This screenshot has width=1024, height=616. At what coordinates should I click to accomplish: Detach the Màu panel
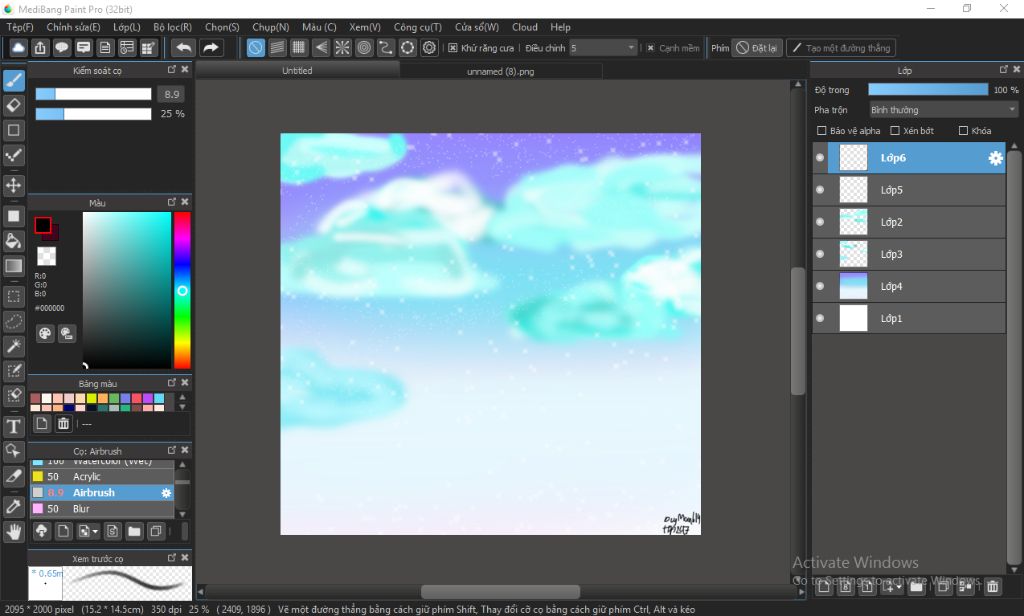(x=172, y=202)
